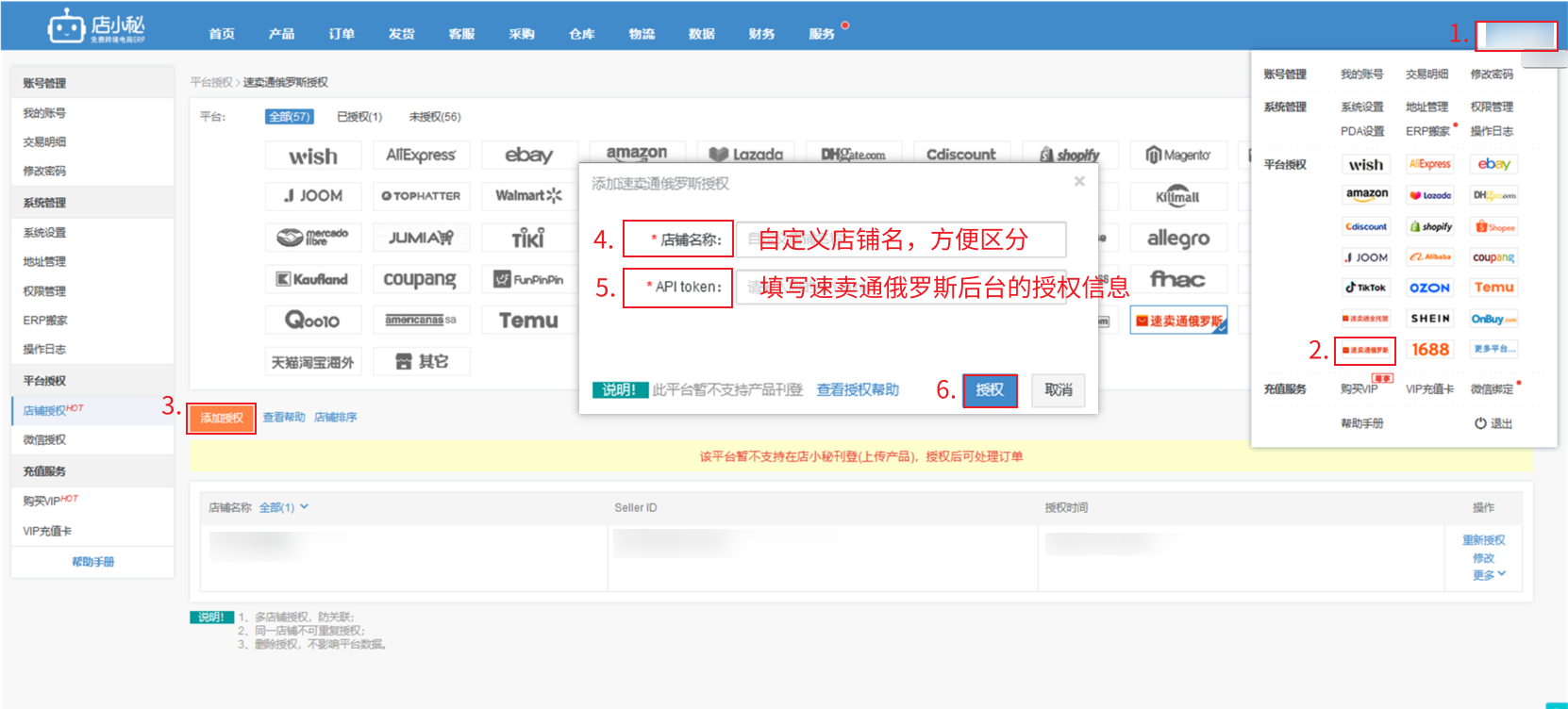Pick the TiKi platform tile

[528, 238]
